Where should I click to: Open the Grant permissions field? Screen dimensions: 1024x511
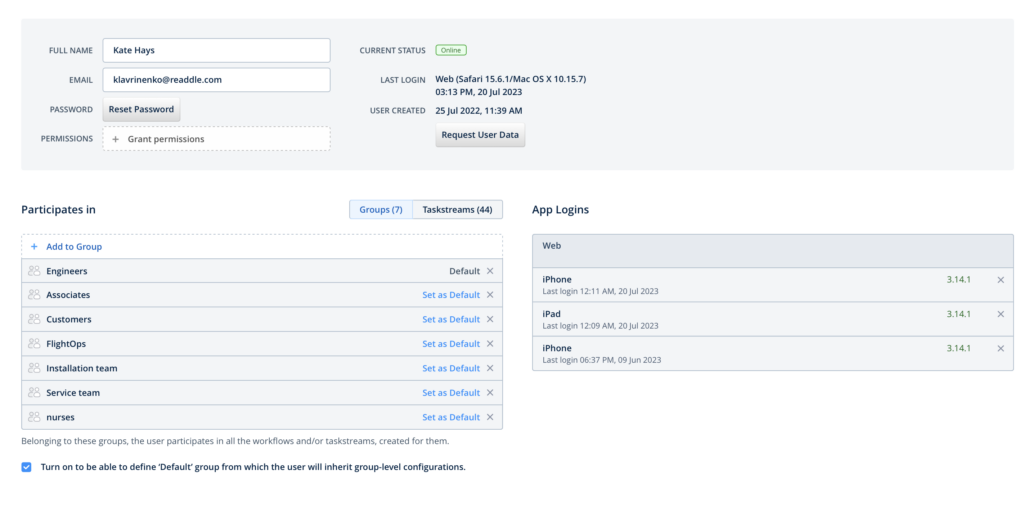tap(216, 139)
